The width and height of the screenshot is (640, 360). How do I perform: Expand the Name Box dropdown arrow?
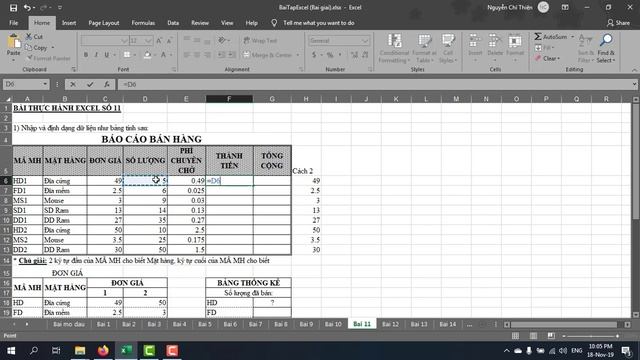[x=45, y=84]
